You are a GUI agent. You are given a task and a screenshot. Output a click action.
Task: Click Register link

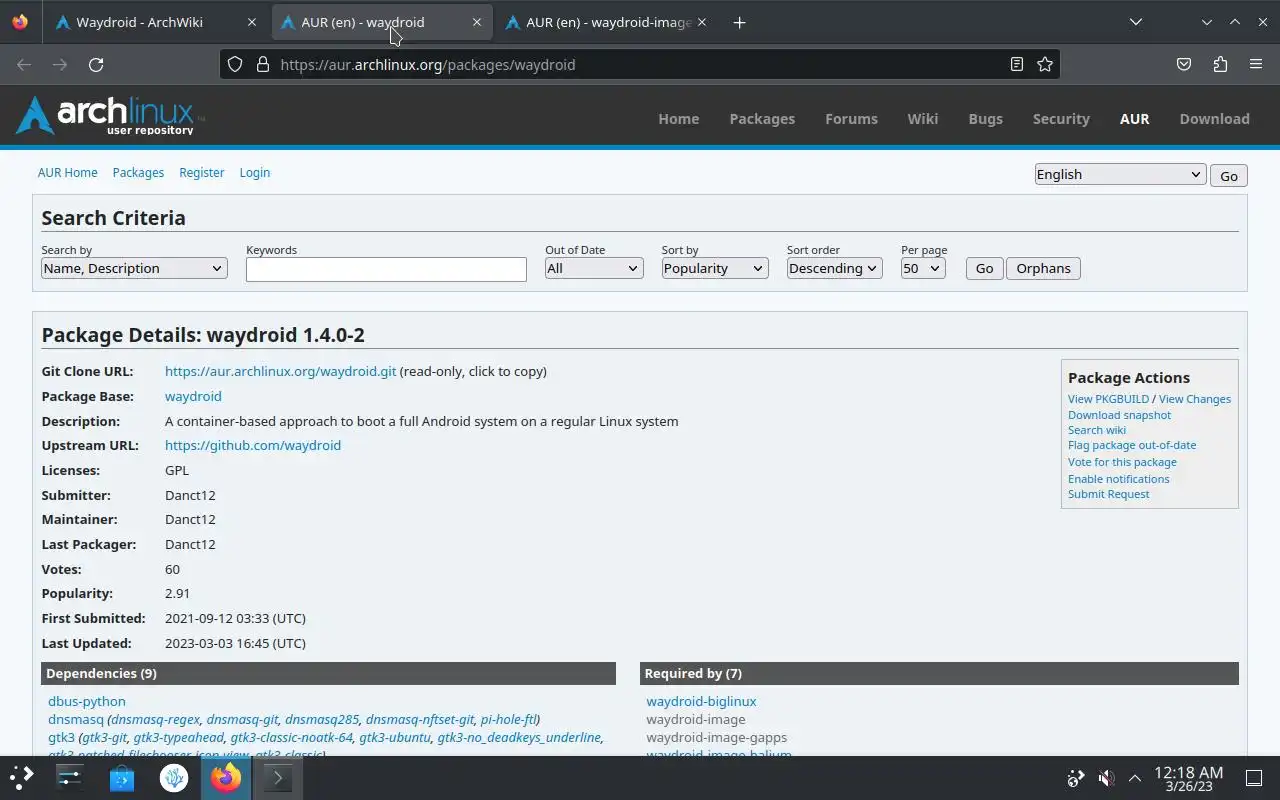tap(201, 172)
